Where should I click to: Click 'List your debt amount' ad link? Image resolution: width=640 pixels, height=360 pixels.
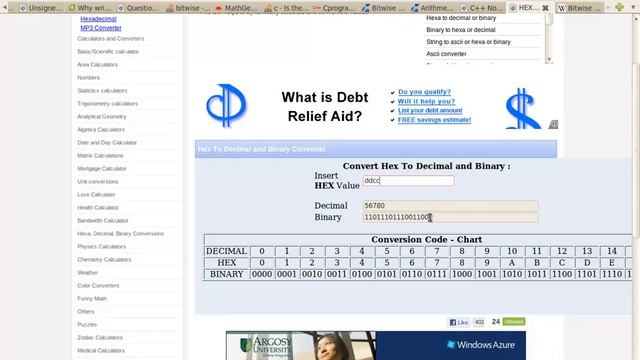click(430, 111)
